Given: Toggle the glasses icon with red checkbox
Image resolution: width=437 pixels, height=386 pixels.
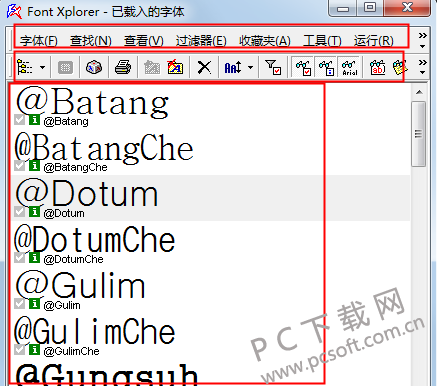Looking at the screenshot, I should [303, 68].
